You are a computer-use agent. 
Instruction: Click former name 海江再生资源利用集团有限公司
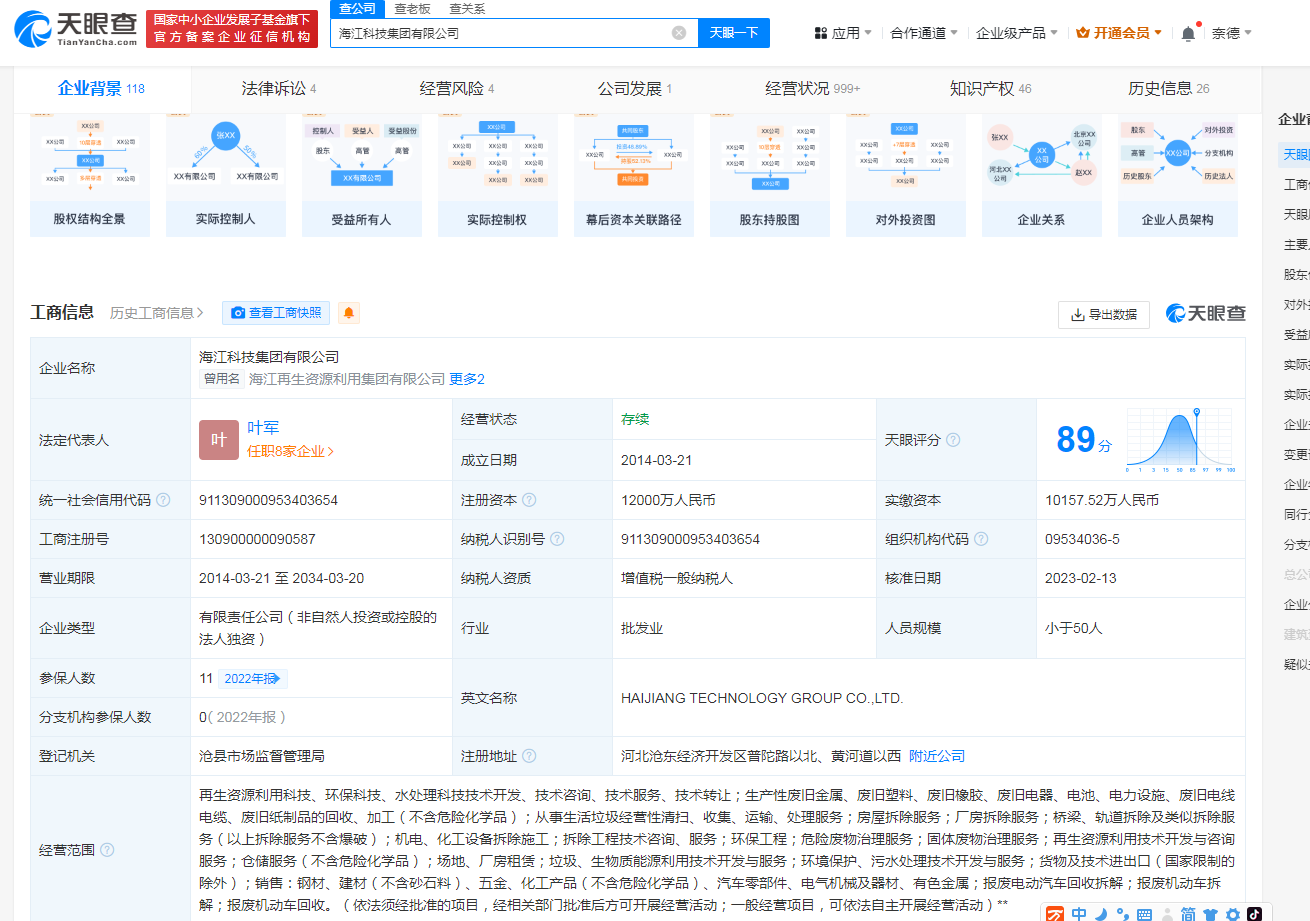coord(347,379)
